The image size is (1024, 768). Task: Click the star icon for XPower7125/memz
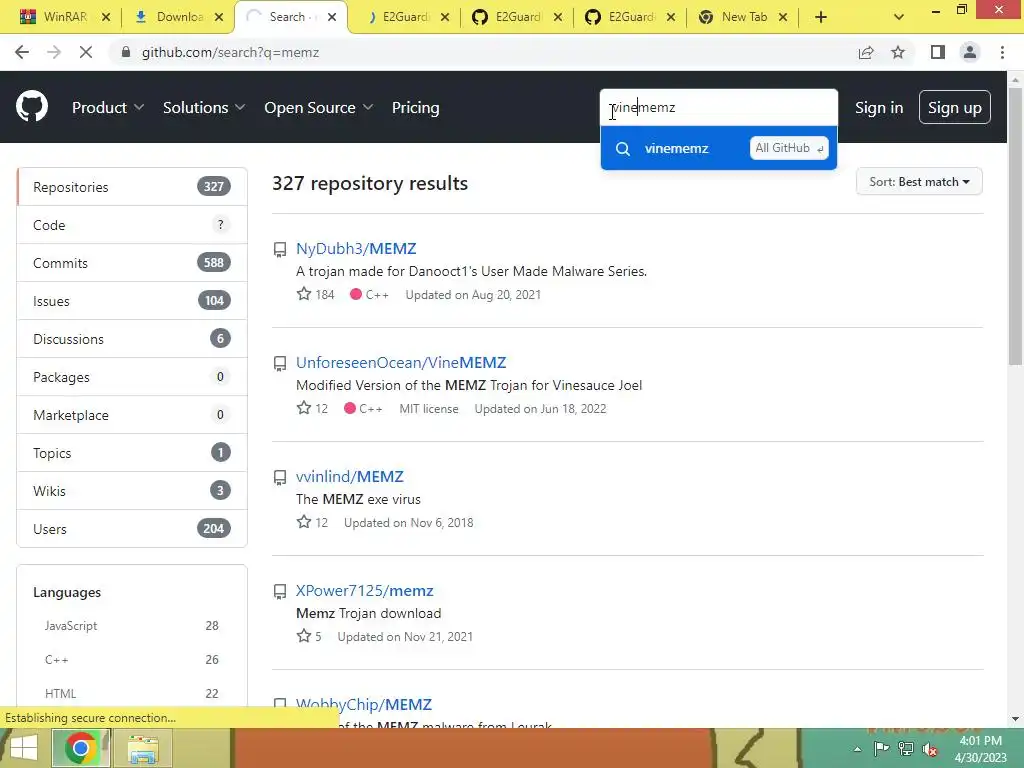[x=304, y=635]
